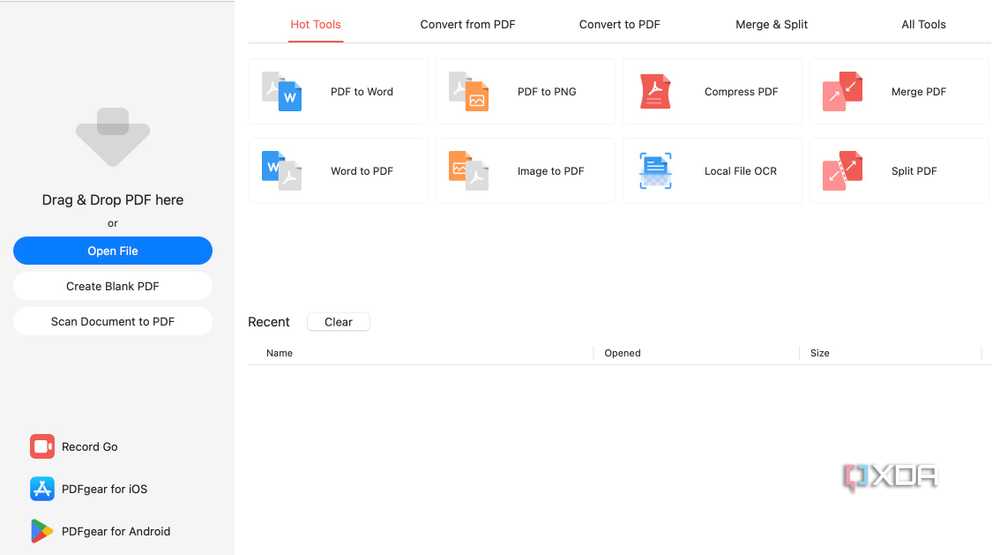Click the PDF to Word icon

[x=281, y=92]
